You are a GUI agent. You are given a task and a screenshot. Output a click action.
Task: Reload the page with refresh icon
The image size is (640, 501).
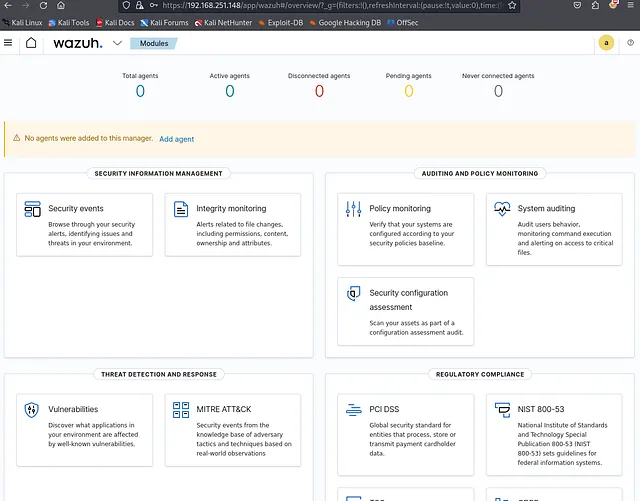tap(43, 5)
